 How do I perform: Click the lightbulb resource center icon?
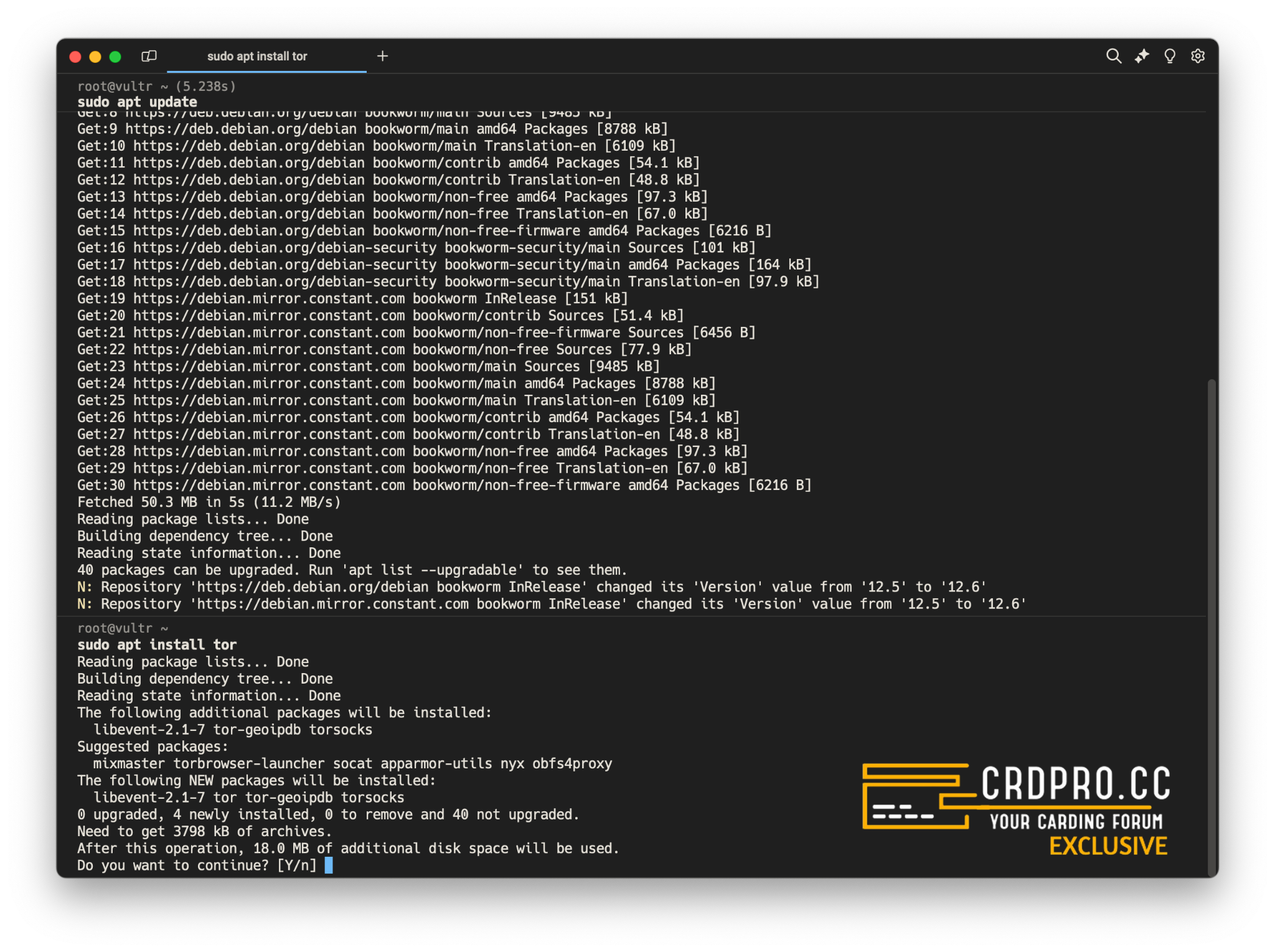click(1169, 56)
